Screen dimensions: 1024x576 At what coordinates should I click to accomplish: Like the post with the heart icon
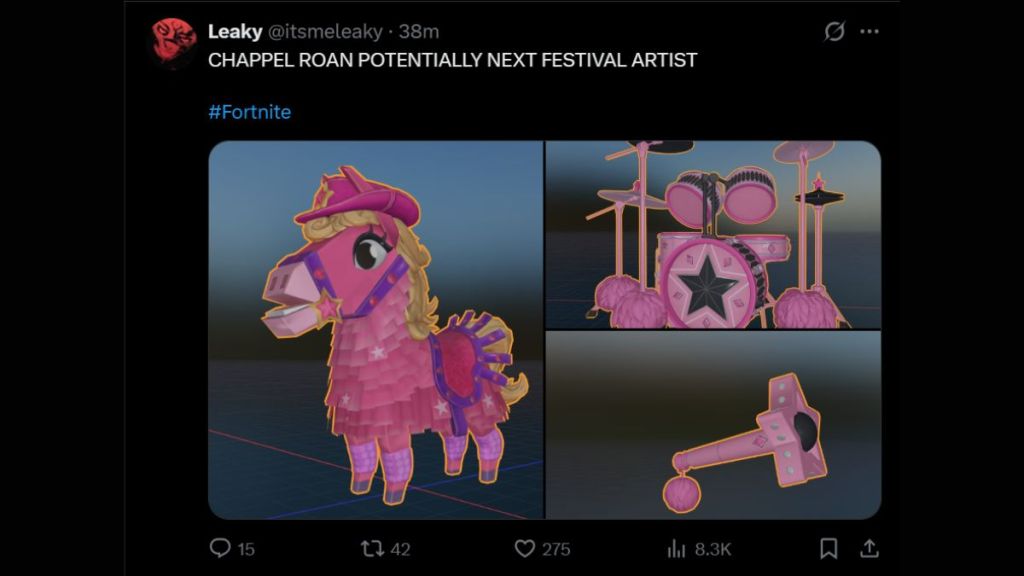[x=525, y=548]
